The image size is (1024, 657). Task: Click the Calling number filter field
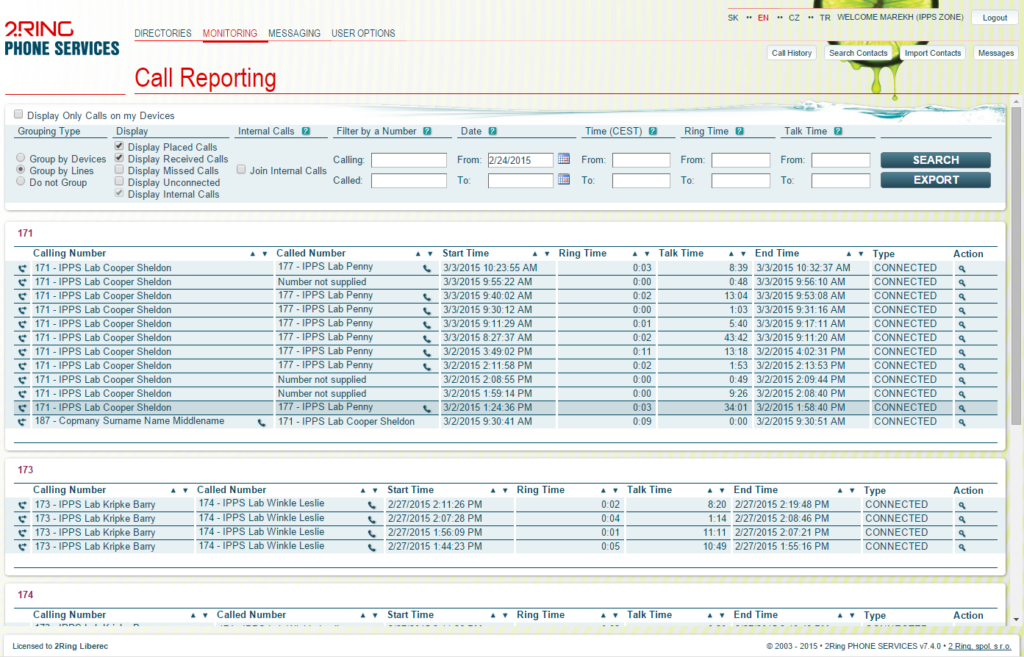pos(409,160)
